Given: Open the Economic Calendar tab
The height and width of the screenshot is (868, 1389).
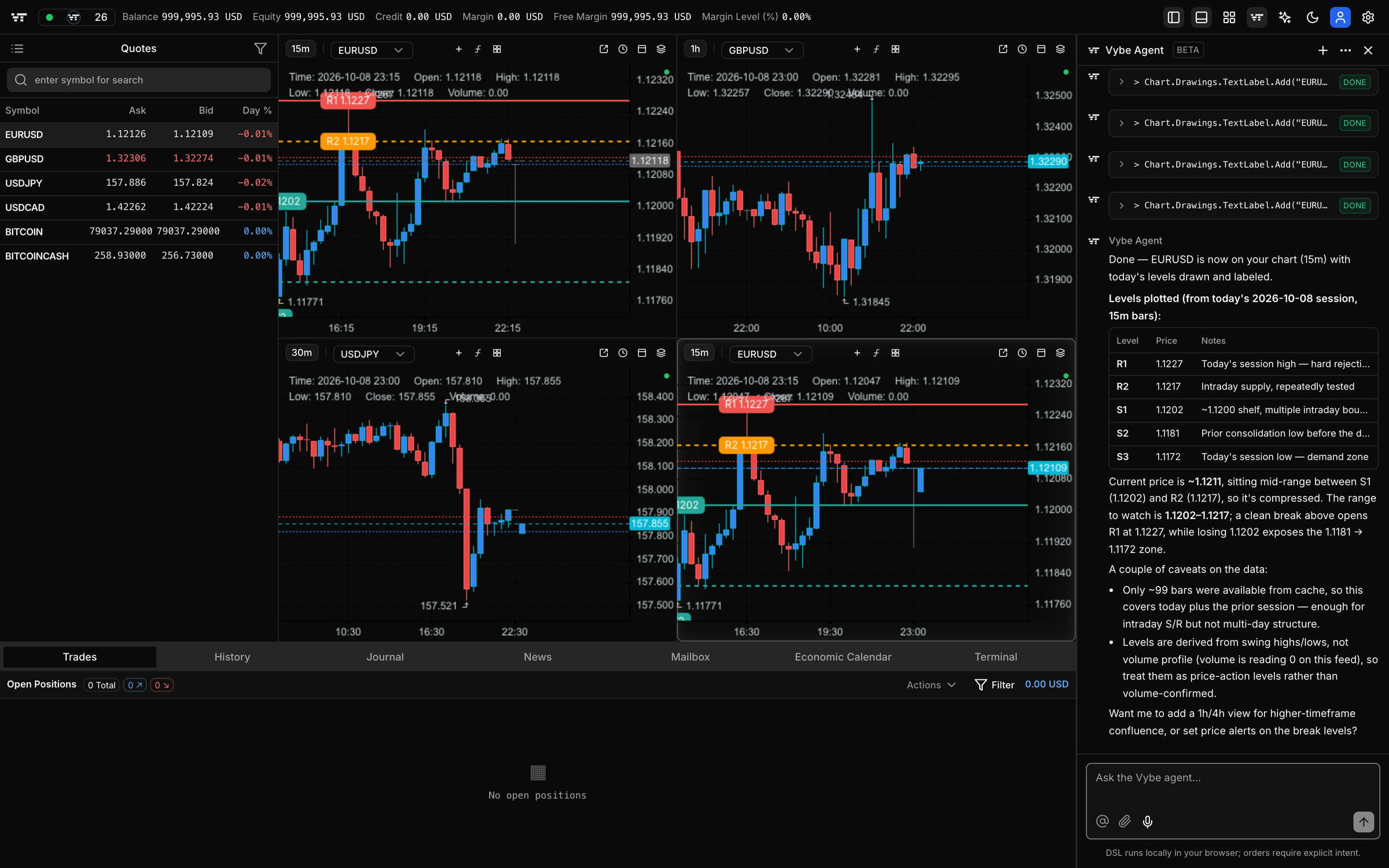Looking at the screenshot, I should (x=843, y=657).
